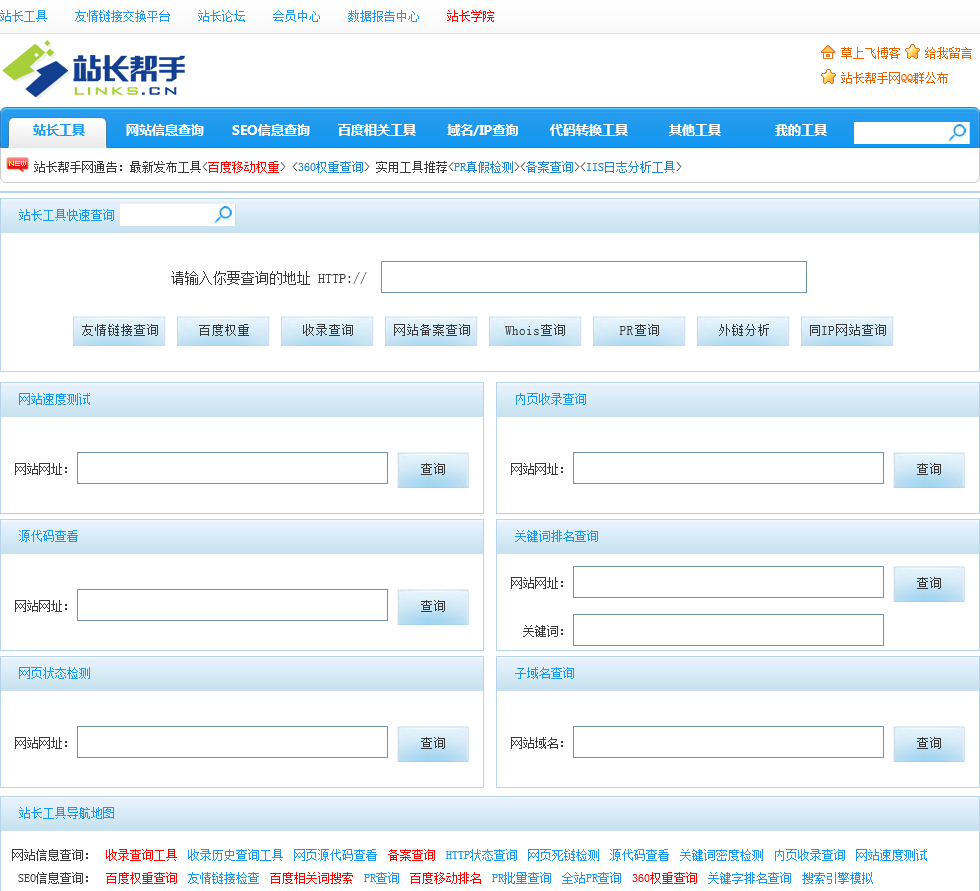This screenshot has height=891, width=980.
Task: Click 查询 button in 源代码查看 panel
Action: [x=433, y=606]
